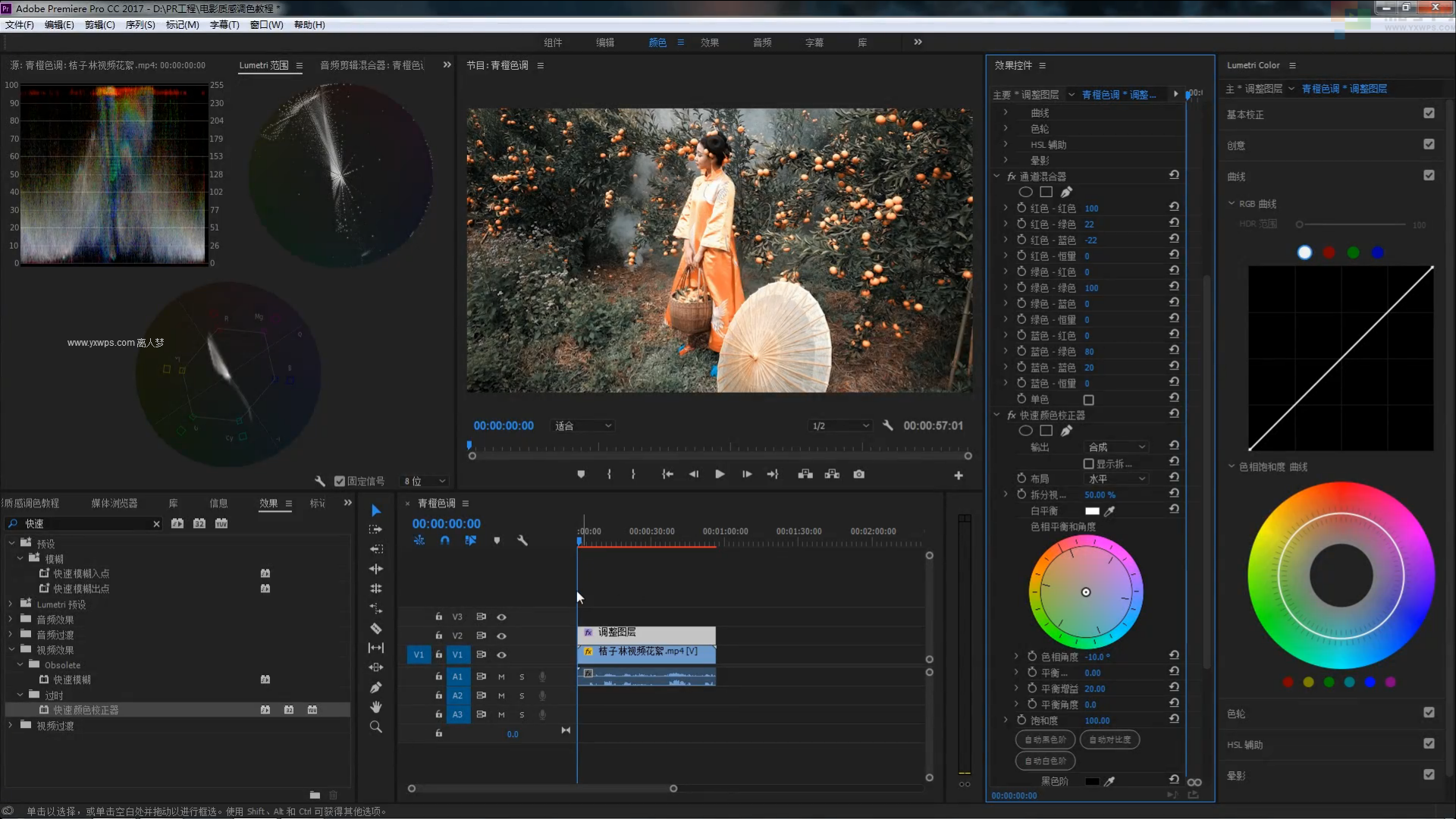Open the 1/2 playback resolution dropdown
Screen dimensions: 1456x819
click(840, 426)
